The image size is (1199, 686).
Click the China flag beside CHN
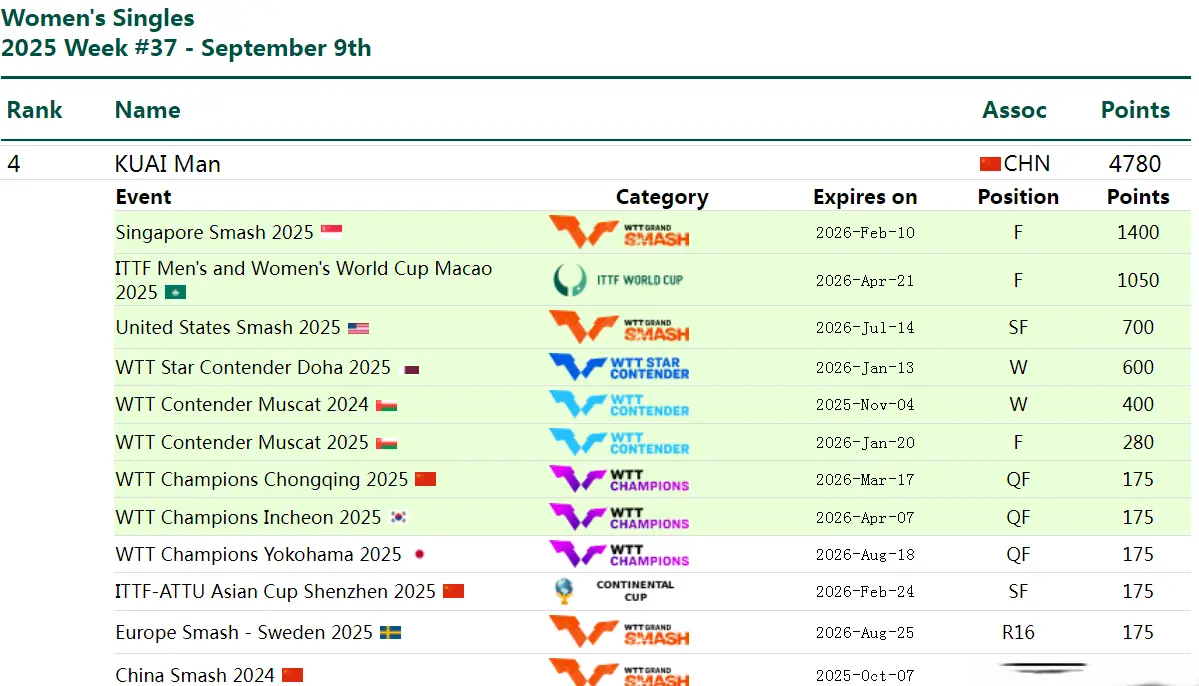(990, 164)
